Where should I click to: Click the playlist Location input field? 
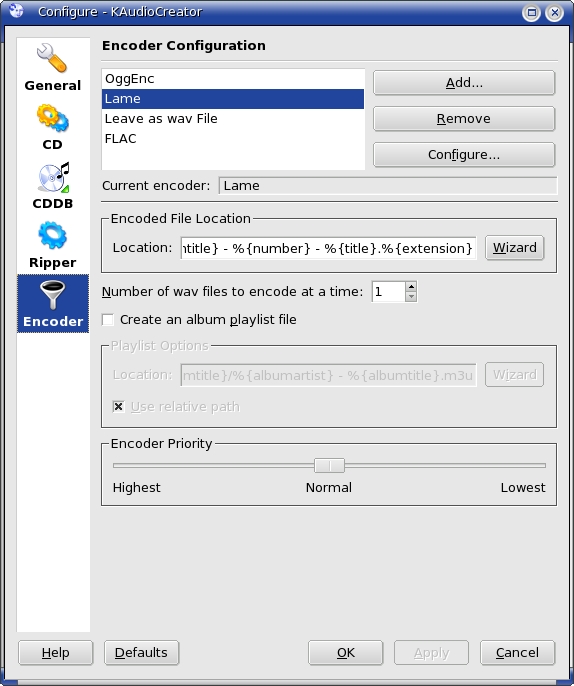[x=328, y=375]
